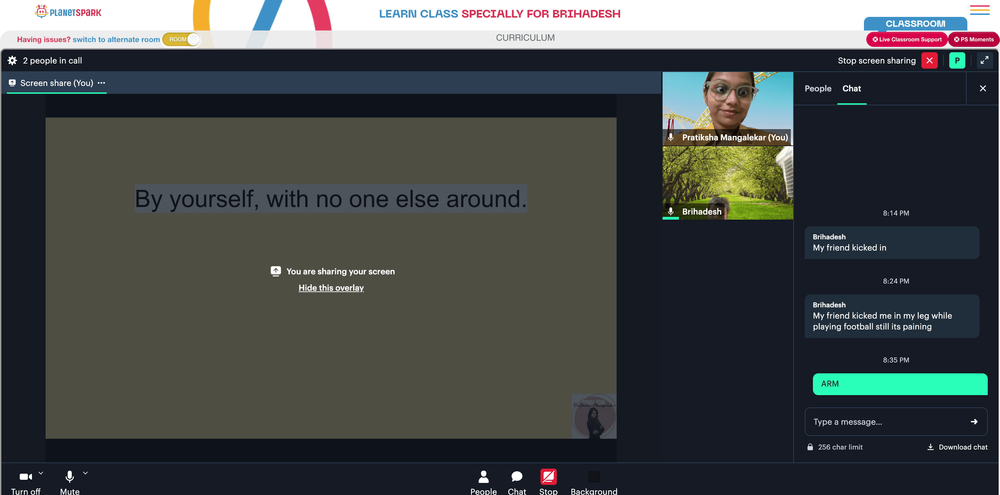The width and height of the screenshot is (1000, 495).
Task: Open call settings gear icon
Action: 12,61
